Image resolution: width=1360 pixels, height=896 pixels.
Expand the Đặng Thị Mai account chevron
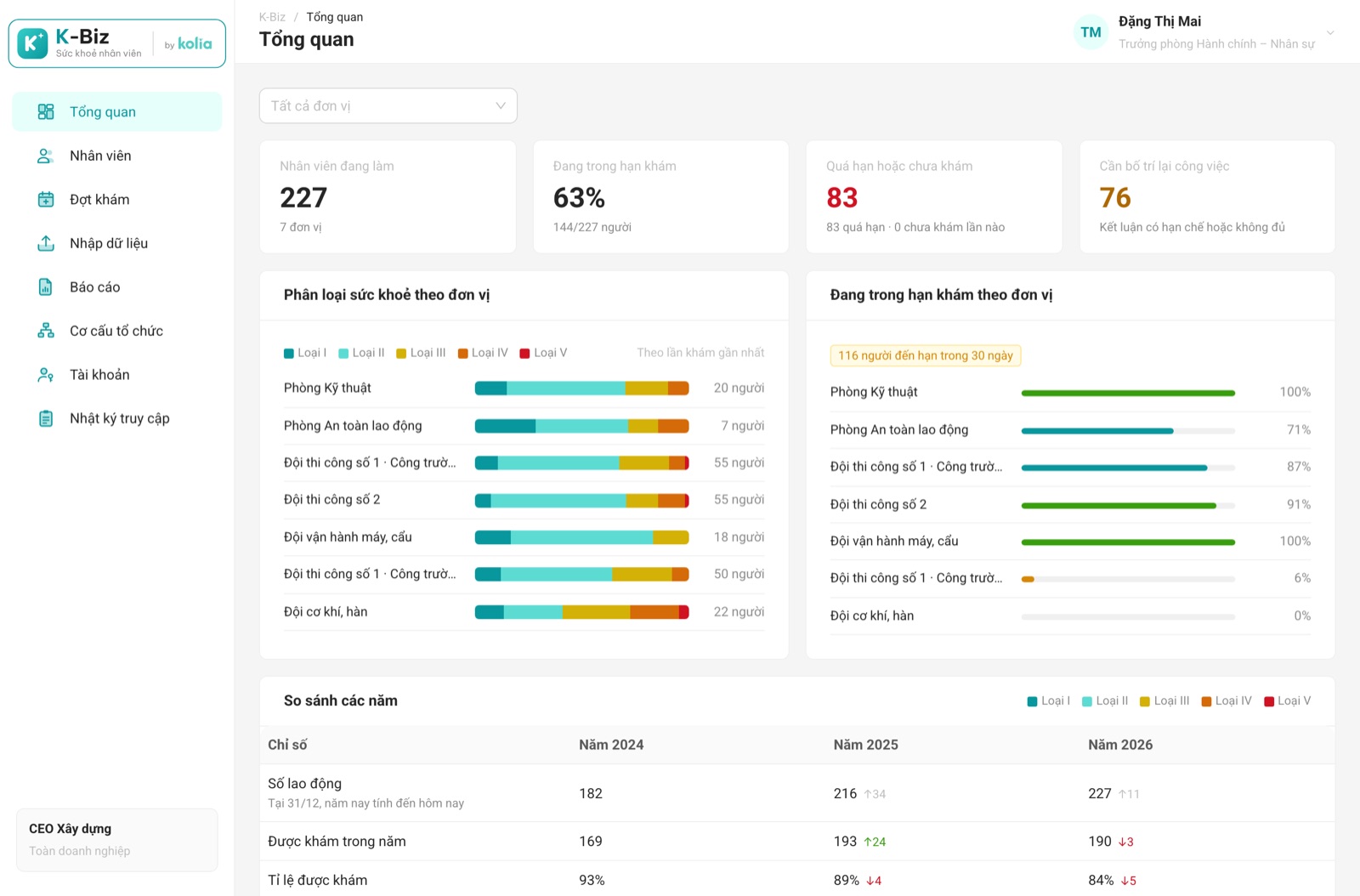point(1330,33)
